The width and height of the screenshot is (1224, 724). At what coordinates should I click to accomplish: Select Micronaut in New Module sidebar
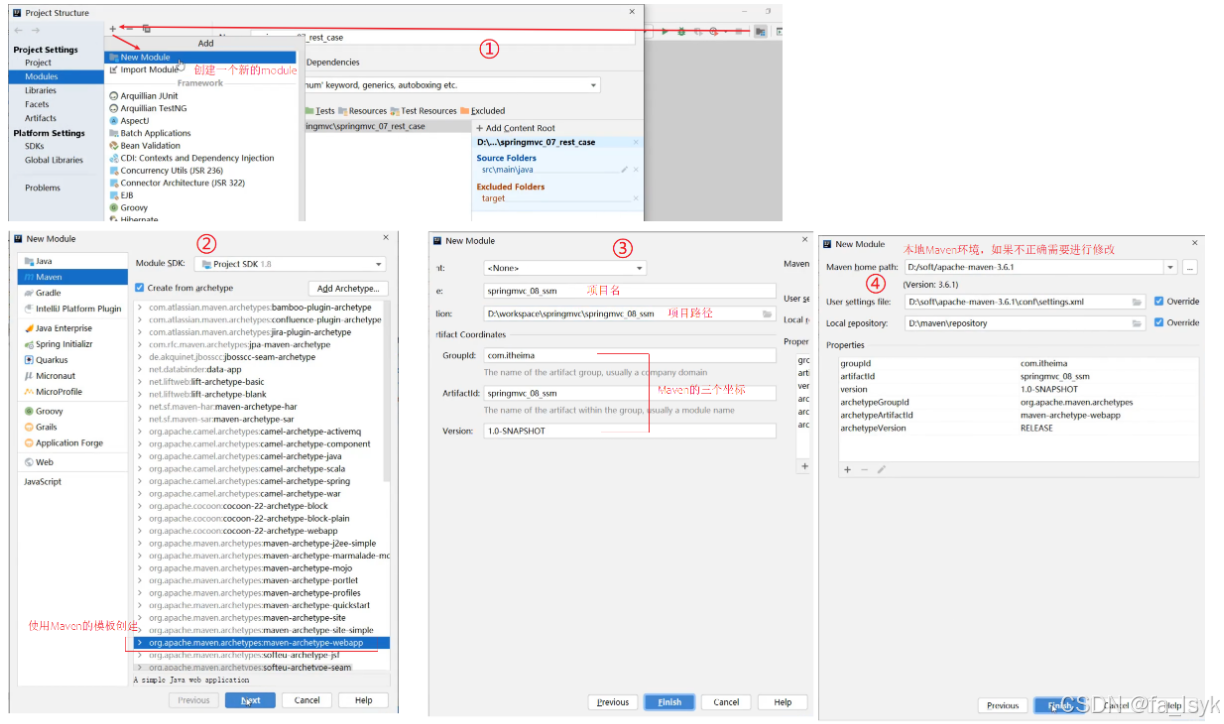coord(73,376)
